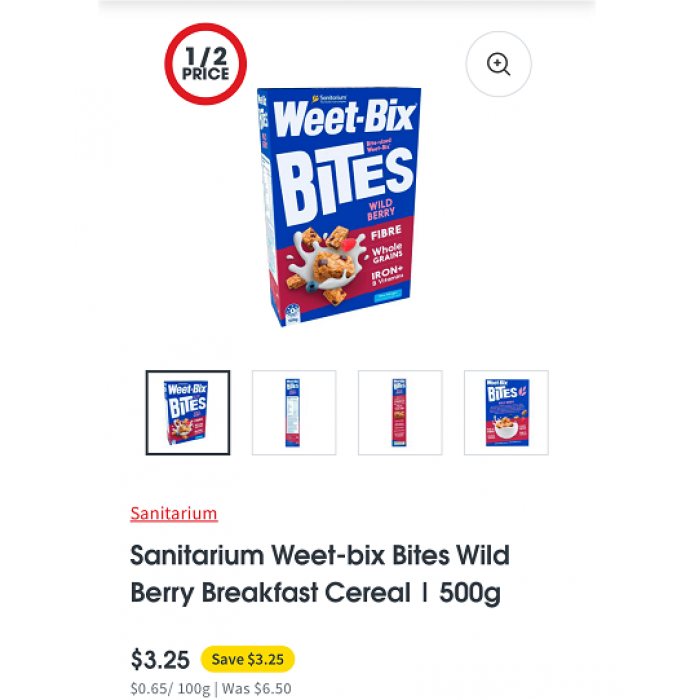The image size is (700, 700).
Task: Click the cereal and milk splash picture
Action: click(x=323, y=265)
